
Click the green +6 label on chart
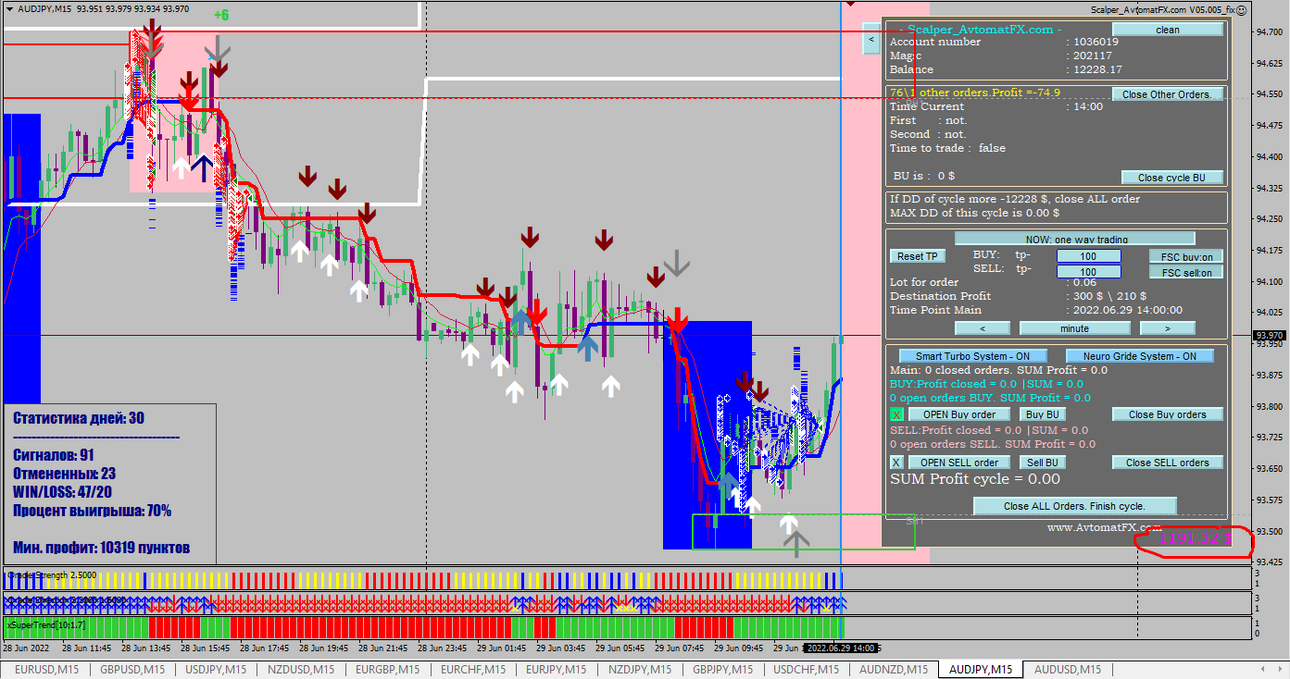pos(221,15)
